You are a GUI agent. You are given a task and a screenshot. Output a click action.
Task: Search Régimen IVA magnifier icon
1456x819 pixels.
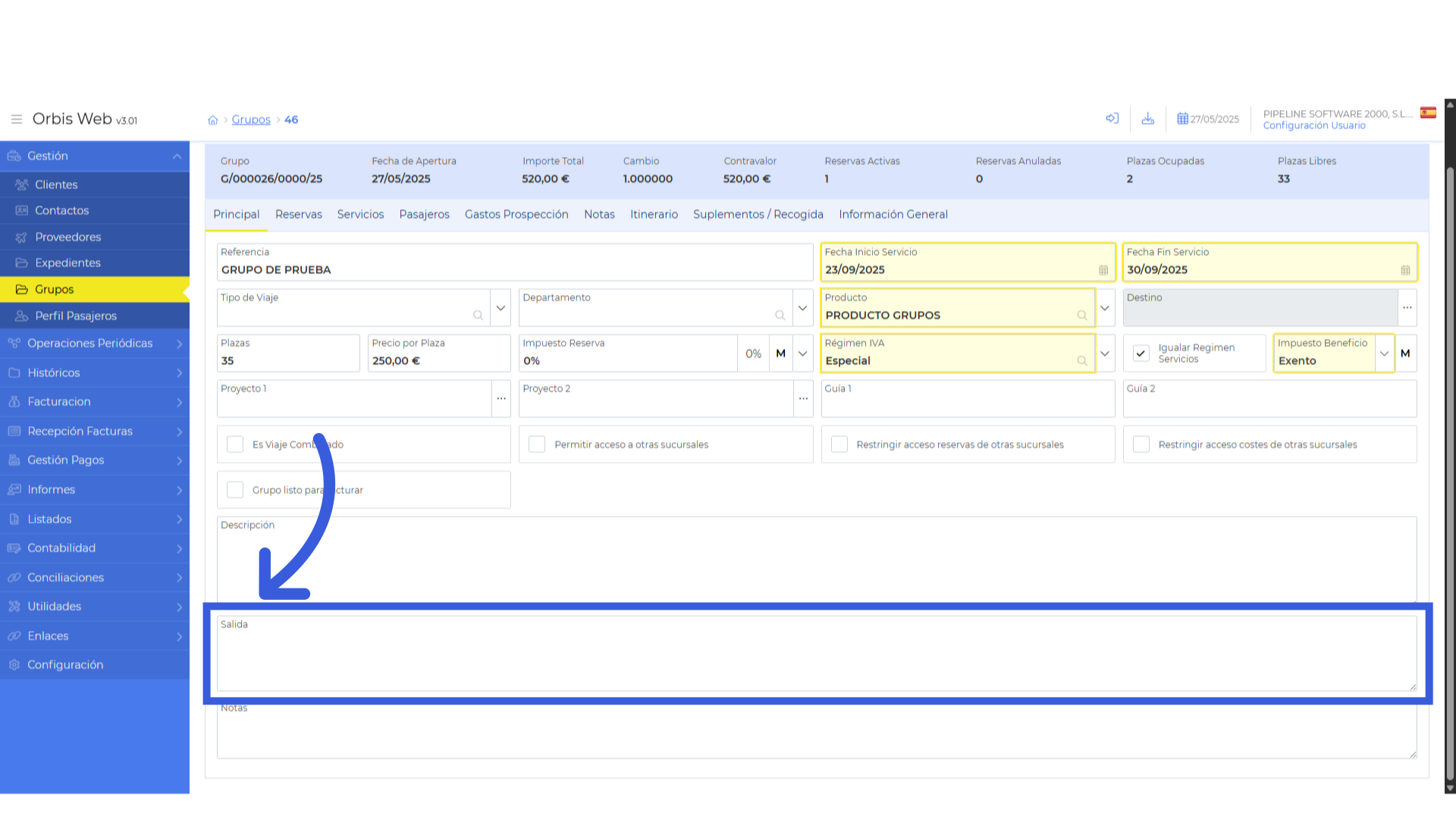(1082, 361)
